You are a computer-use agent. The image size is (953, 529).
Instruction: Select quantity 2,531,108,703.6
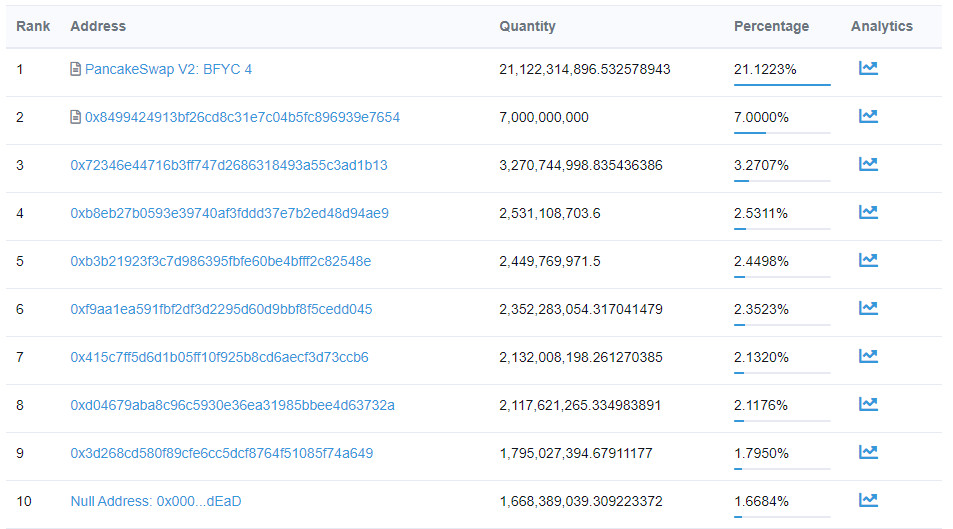[550, 213]
